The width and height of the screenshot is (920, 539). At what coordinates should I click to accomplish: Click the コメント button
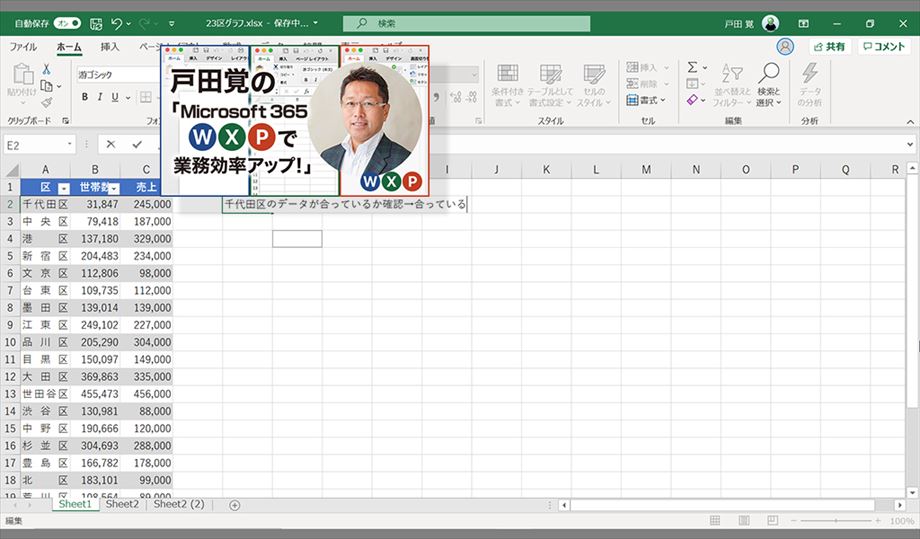click(x=884, y=46)
